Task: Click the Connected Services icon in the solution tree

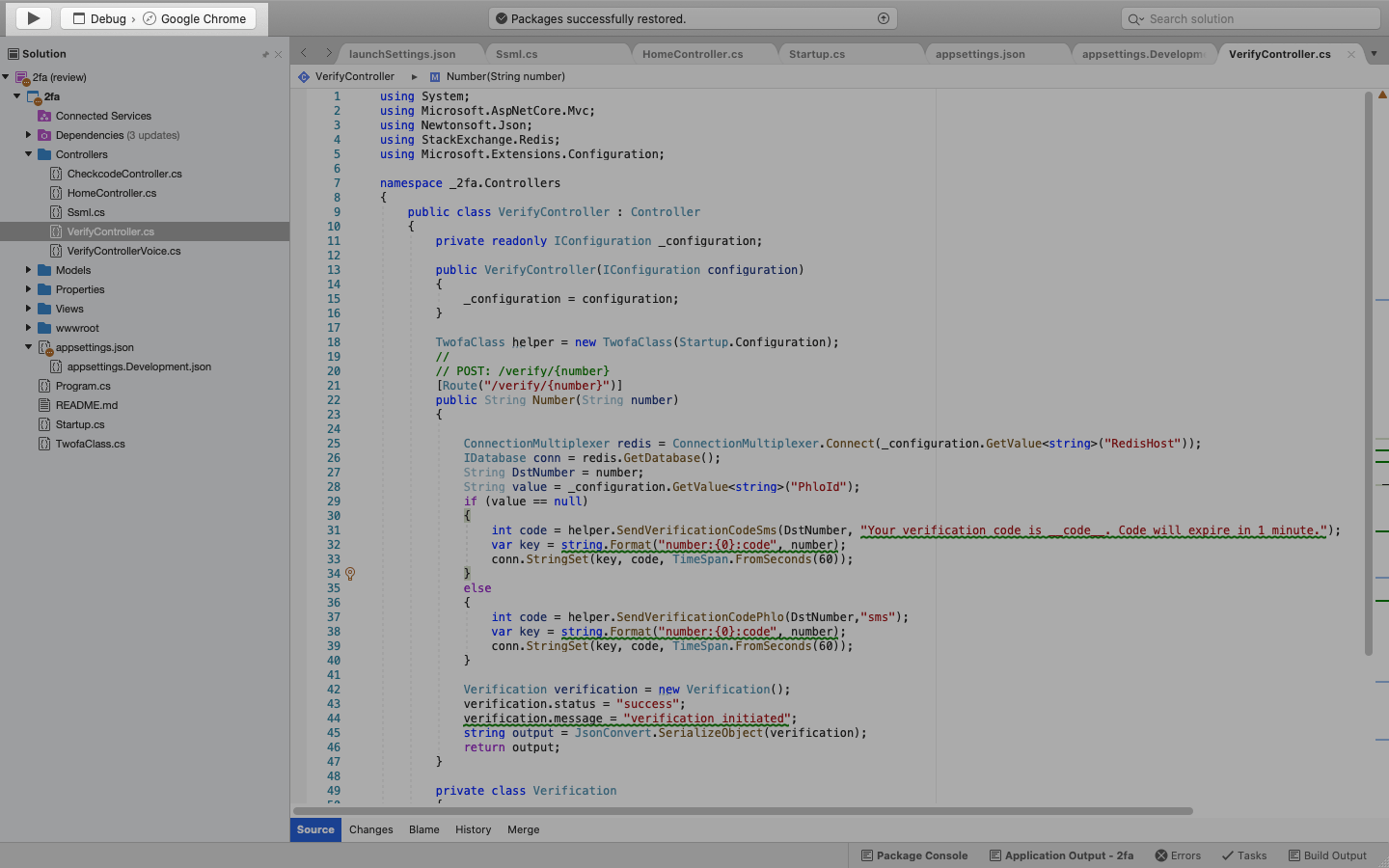Action: coord(43,116)
